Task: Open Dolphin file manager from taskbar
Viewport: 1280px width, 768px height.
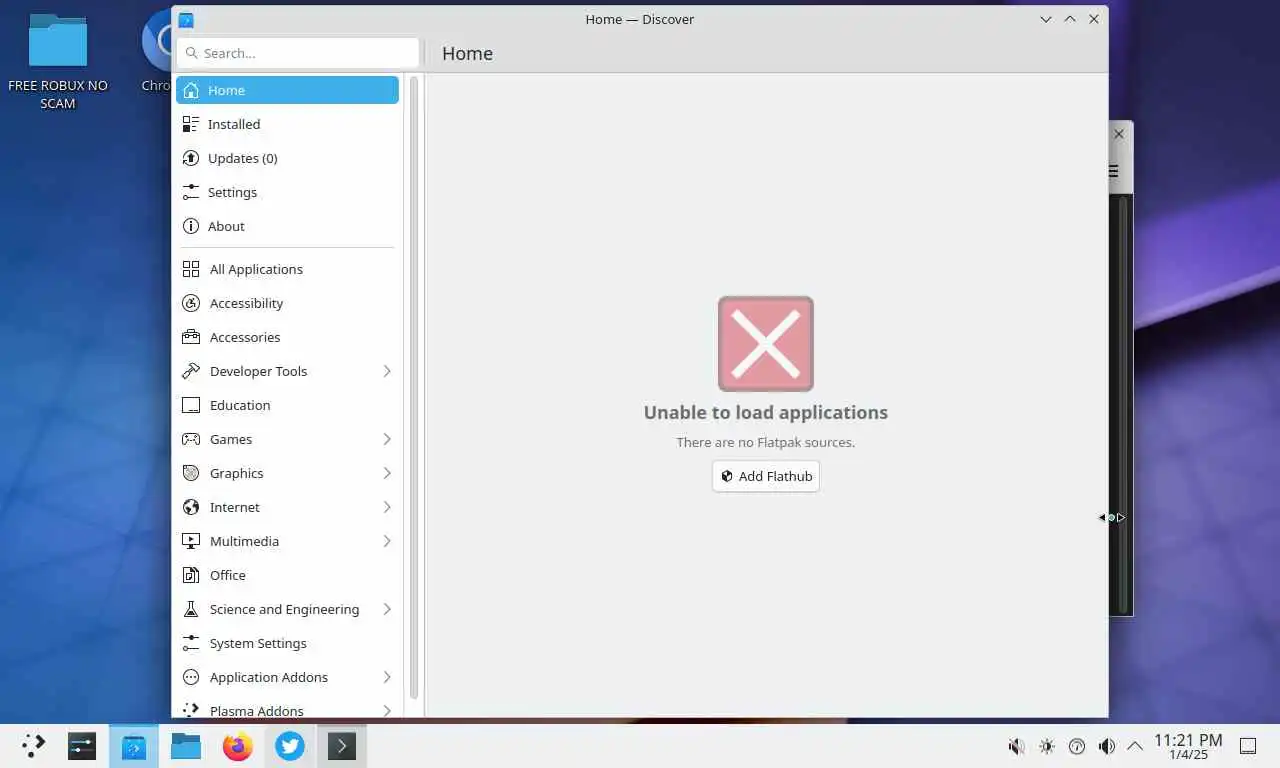Action: pos(186,745)
